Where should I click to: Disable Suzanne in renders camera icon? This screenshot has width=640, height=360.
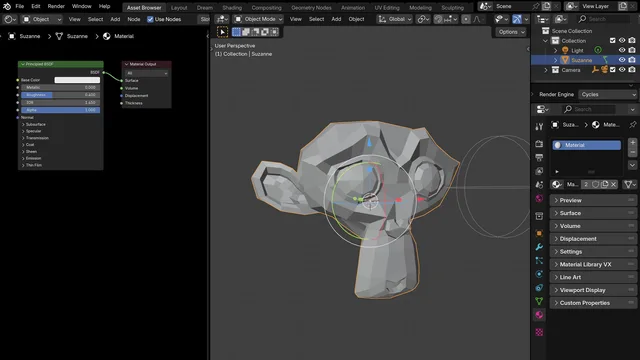632,60
